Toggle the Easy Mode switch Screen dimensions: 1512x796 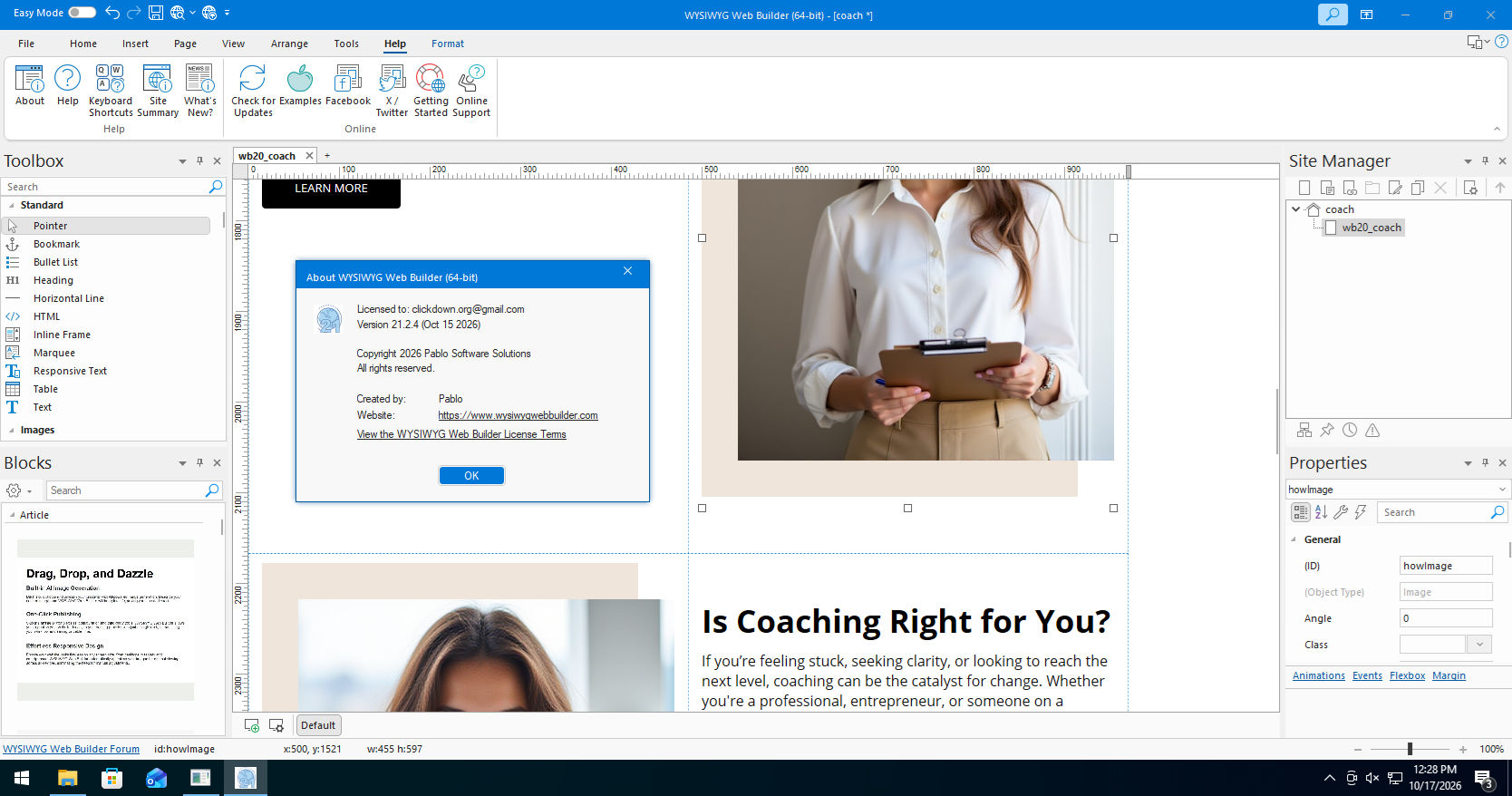82,13
